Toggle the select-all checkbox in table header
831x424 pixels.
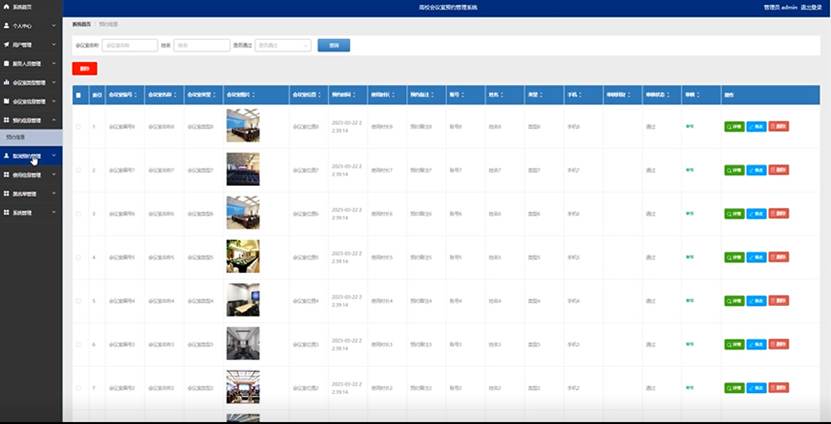coord(78,95)
